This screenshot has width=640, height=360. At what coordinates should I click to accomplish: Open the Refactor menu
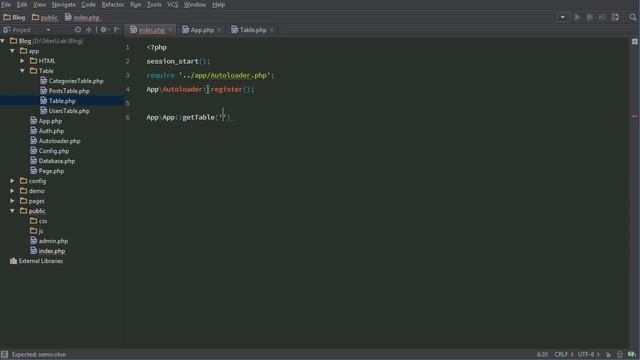113,4
